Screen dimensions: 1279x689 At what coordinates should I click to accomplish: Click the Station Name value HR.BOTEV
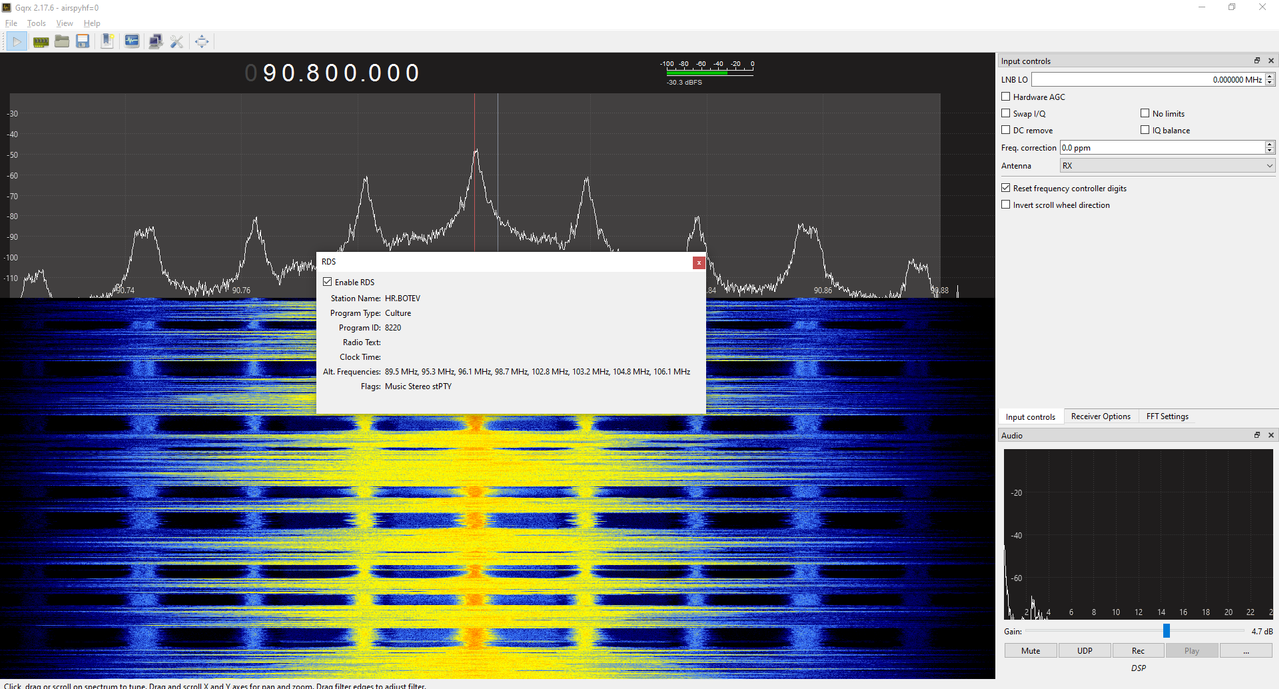tap(402, 298)
